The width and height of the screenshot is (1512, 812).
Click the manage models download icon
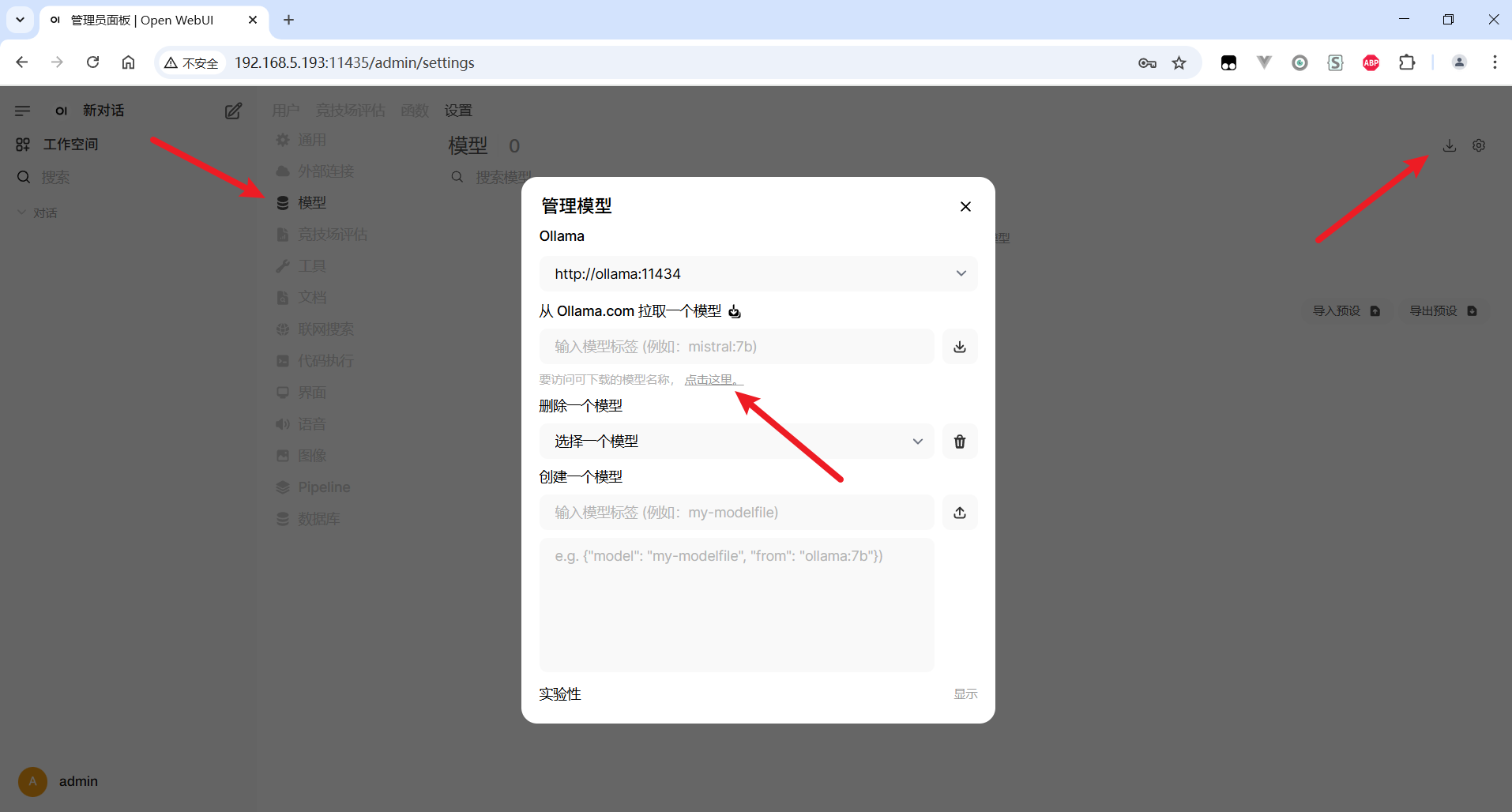[x=1450, y=145]
